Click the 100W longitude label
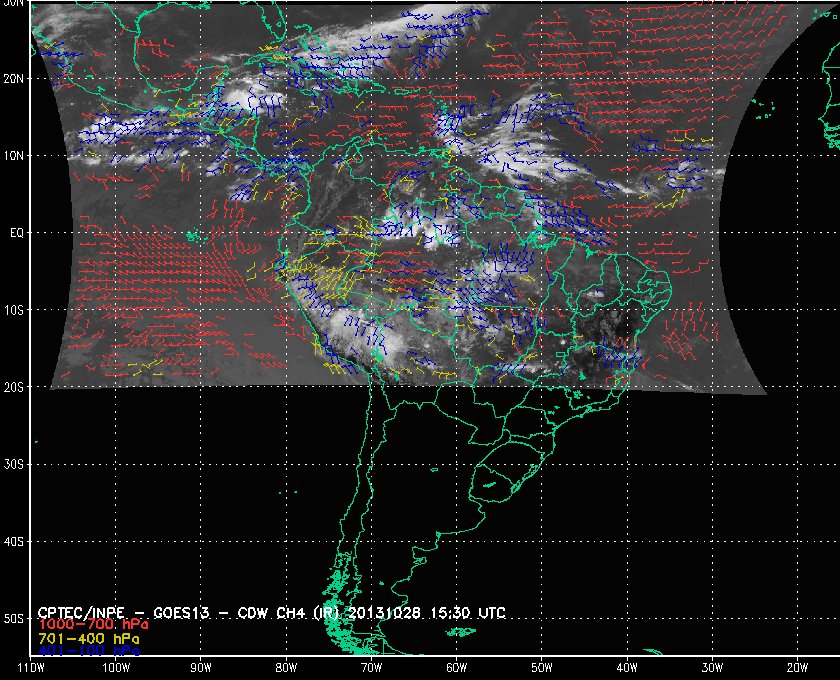The width and height of the screenshot is (840, 680). click(116, 668)
